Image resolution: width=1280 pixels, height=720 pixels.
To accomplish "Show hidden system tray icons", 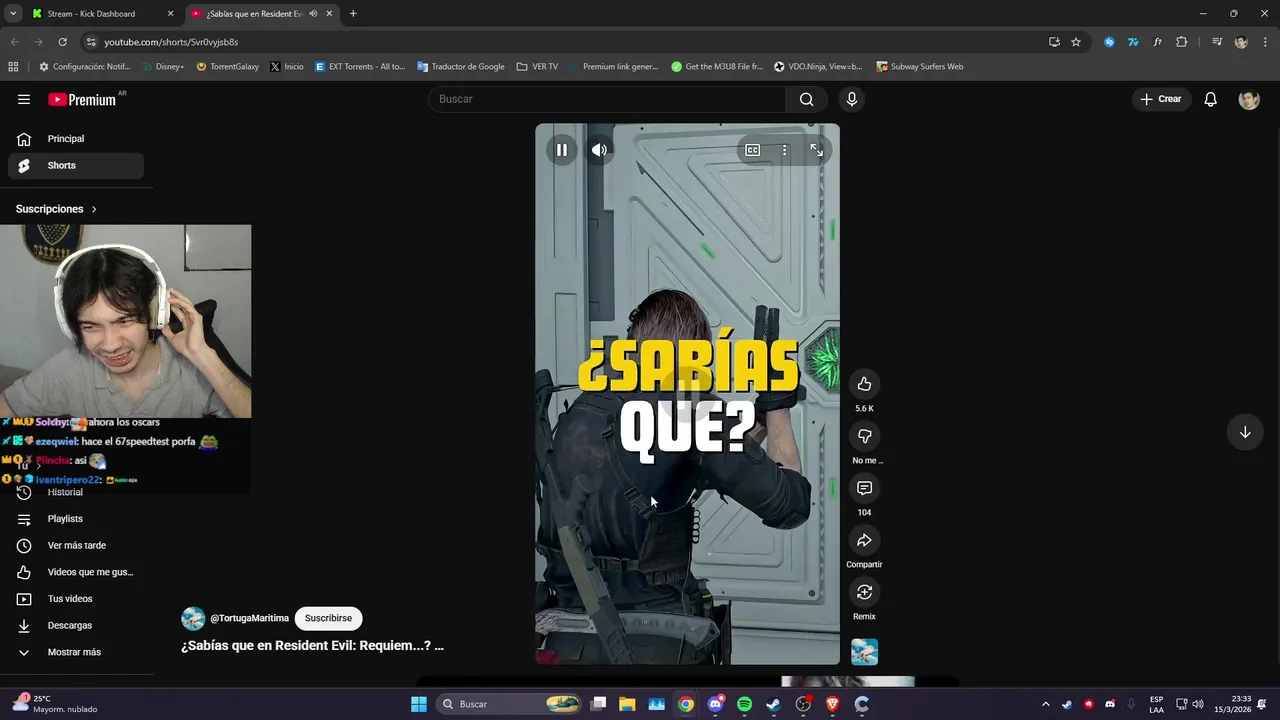I will (1046, 704).
